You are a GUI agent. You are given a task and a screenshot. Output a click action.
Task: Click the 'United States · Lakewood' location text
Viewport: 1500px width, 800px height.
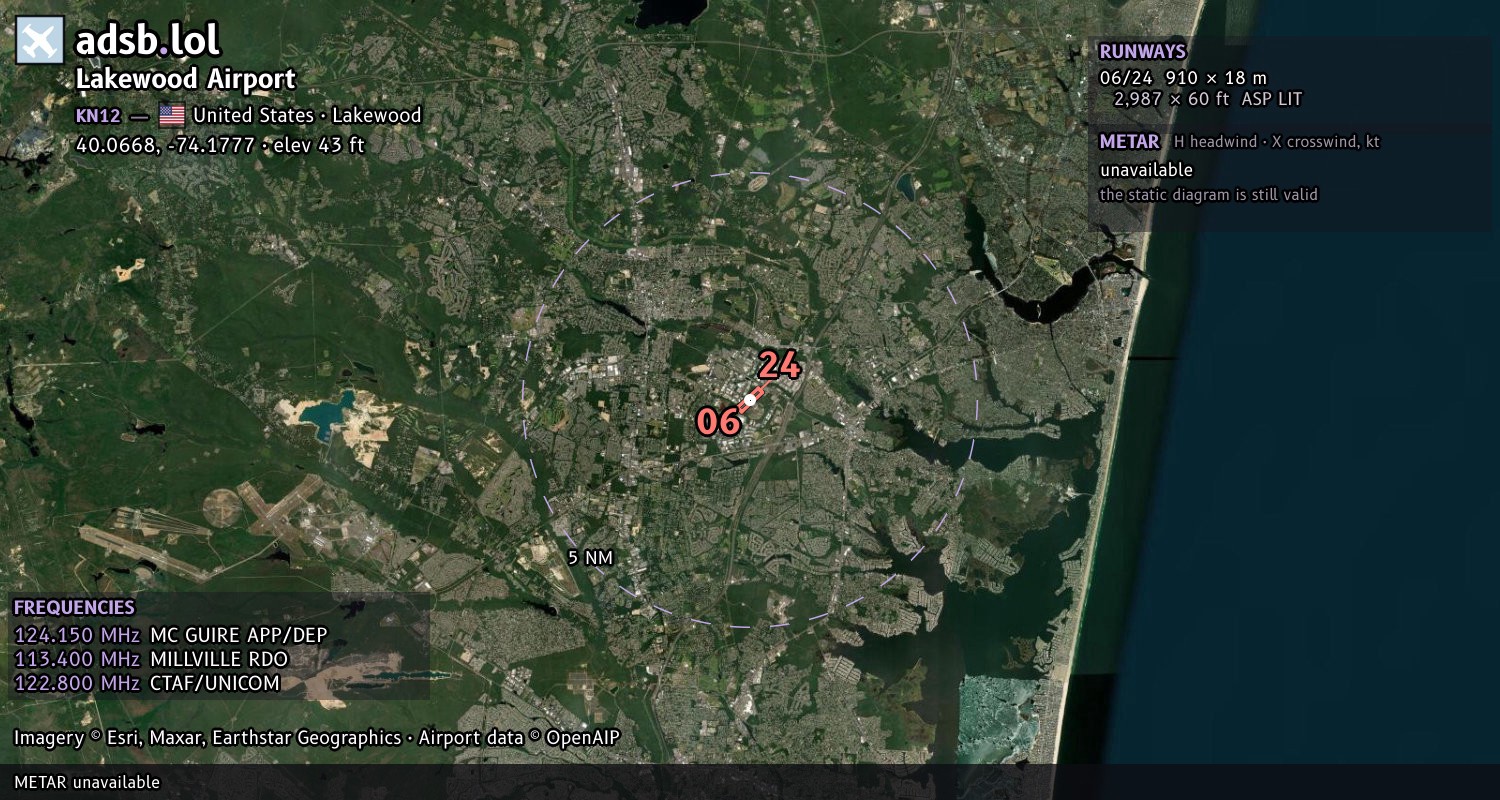coord(307,115)
